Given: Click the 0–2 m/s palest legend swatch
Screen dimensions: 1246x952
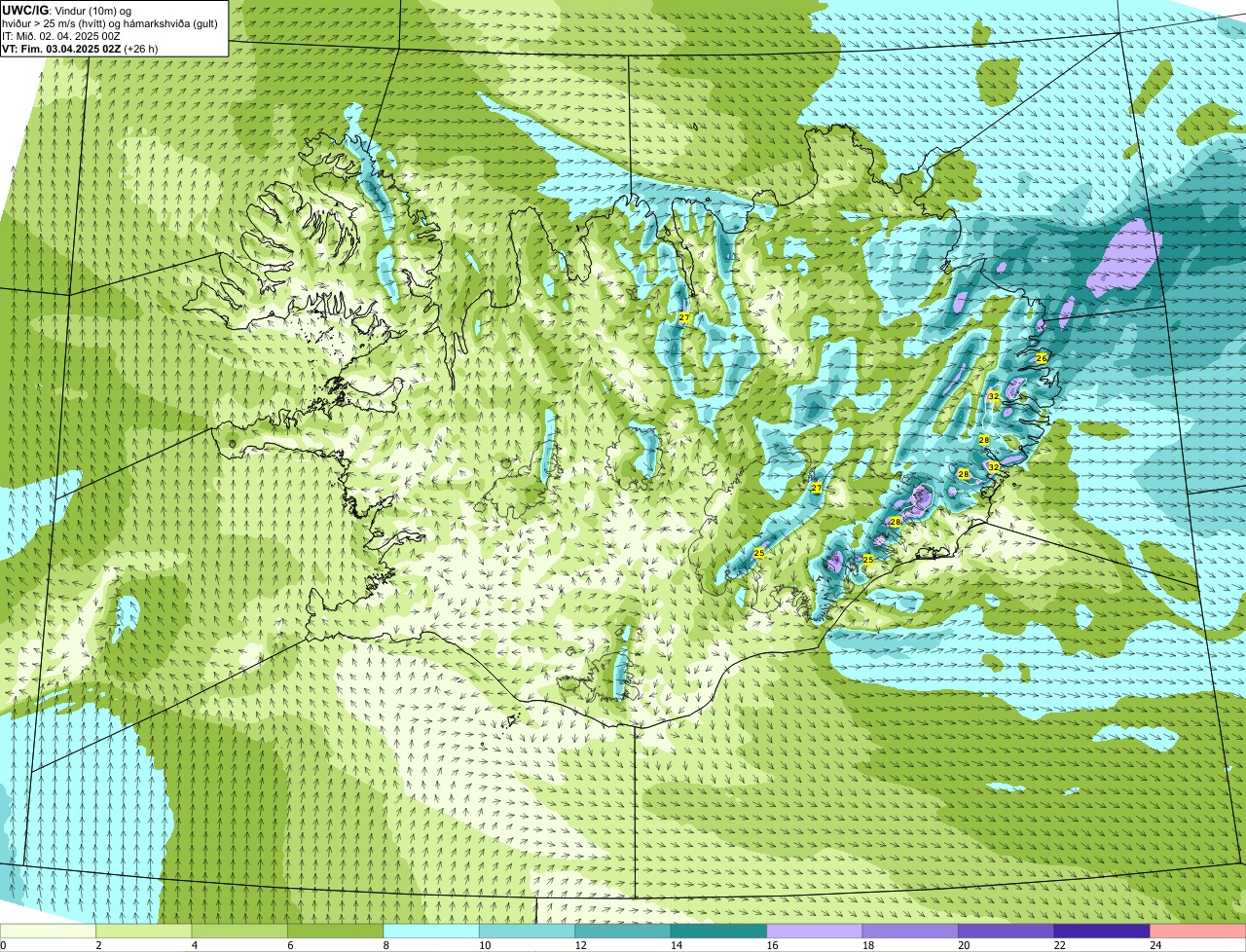Looking at the screenshot, I should (48, 931).
